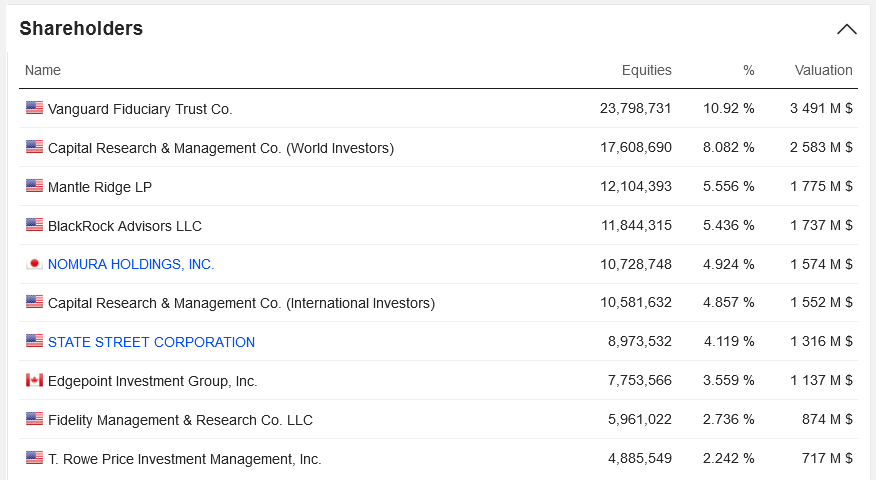Click the flag beside Capital Research (International Investors)
The image size is (876, 480).
click(x=34, y=302)
